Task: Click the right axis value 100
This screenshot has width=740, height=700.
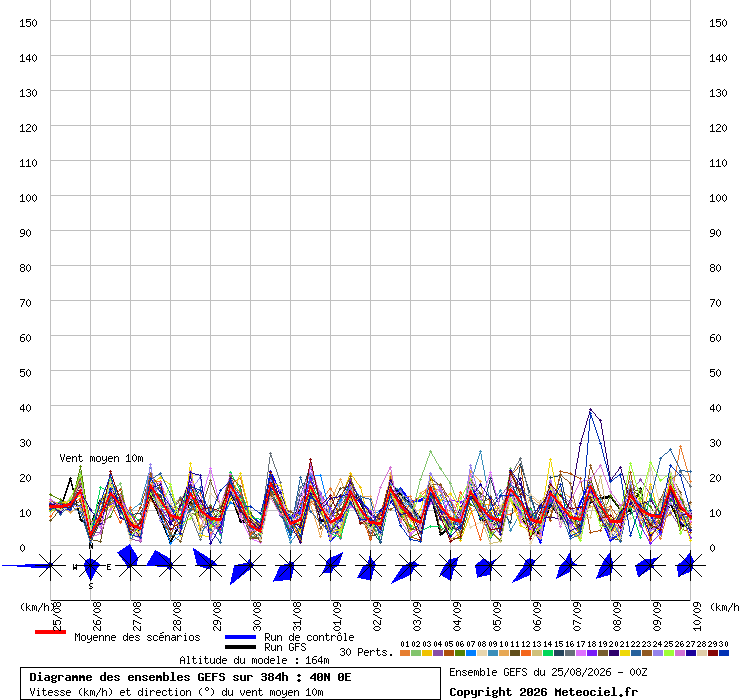Action: pyautogui.click(x=718, y=198)
